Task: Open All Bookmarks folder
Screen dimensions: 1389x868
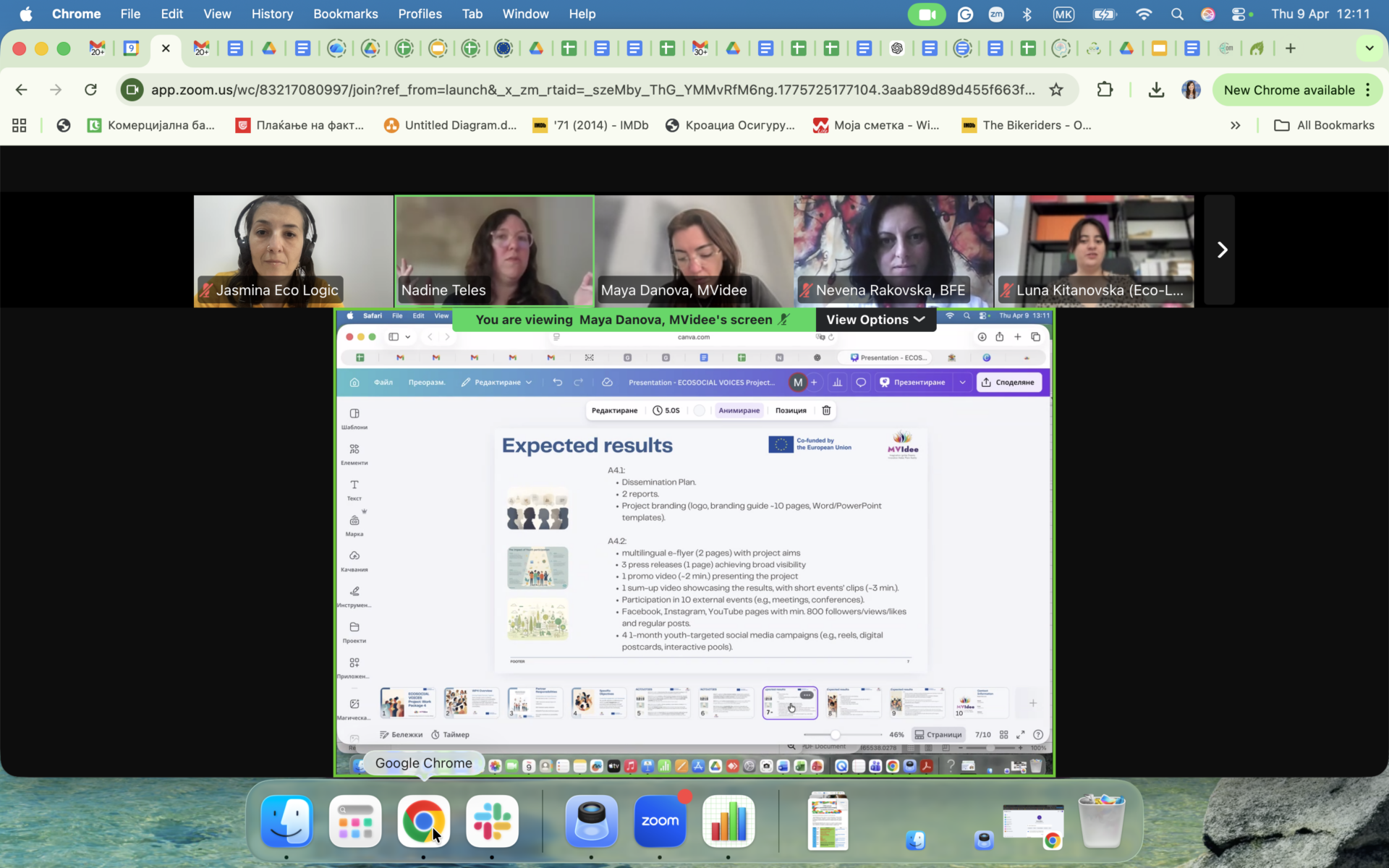Action: (x=1324, y=125)
